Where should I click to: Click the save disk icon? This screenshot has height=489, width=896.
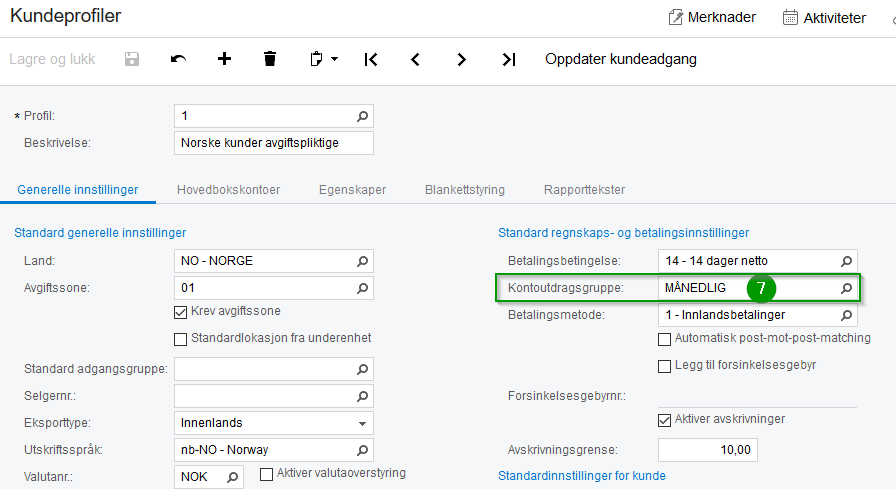(131, 59)
